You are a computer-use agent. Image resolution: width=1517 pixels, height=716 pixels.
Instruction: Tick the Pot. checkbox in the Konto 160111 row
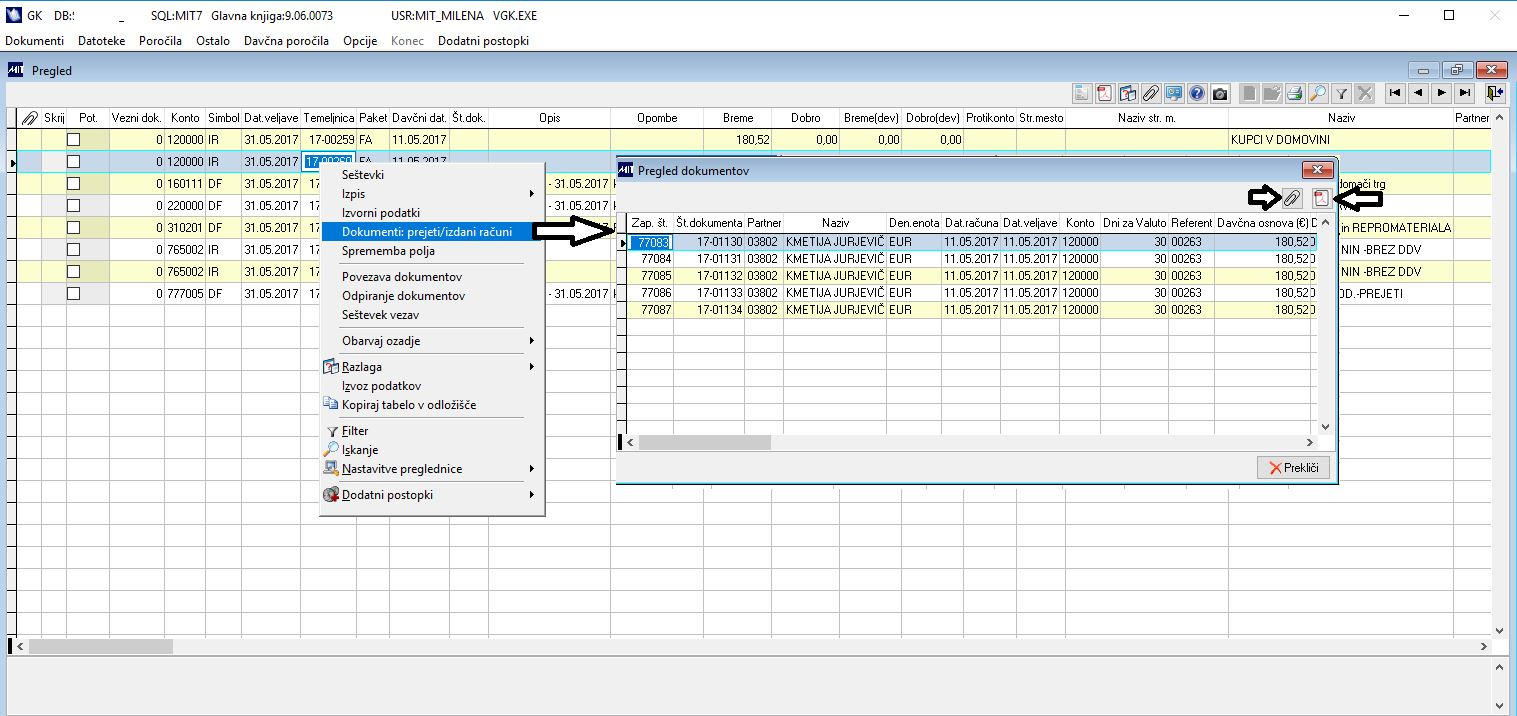[x=73, y=184]
